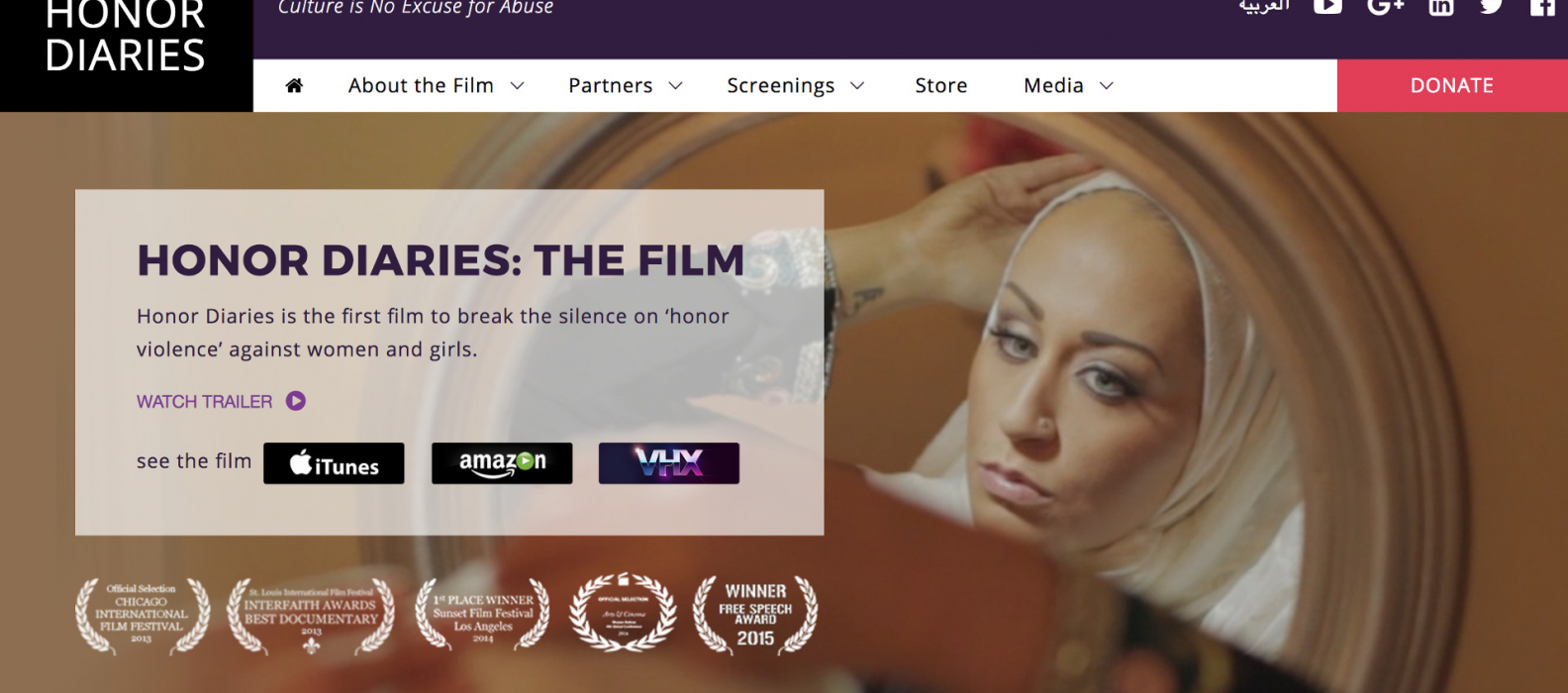1568x693 pixels.
Task: Open the Google Plus icon
Action: pyautogui.click(x=1385, y=6)
